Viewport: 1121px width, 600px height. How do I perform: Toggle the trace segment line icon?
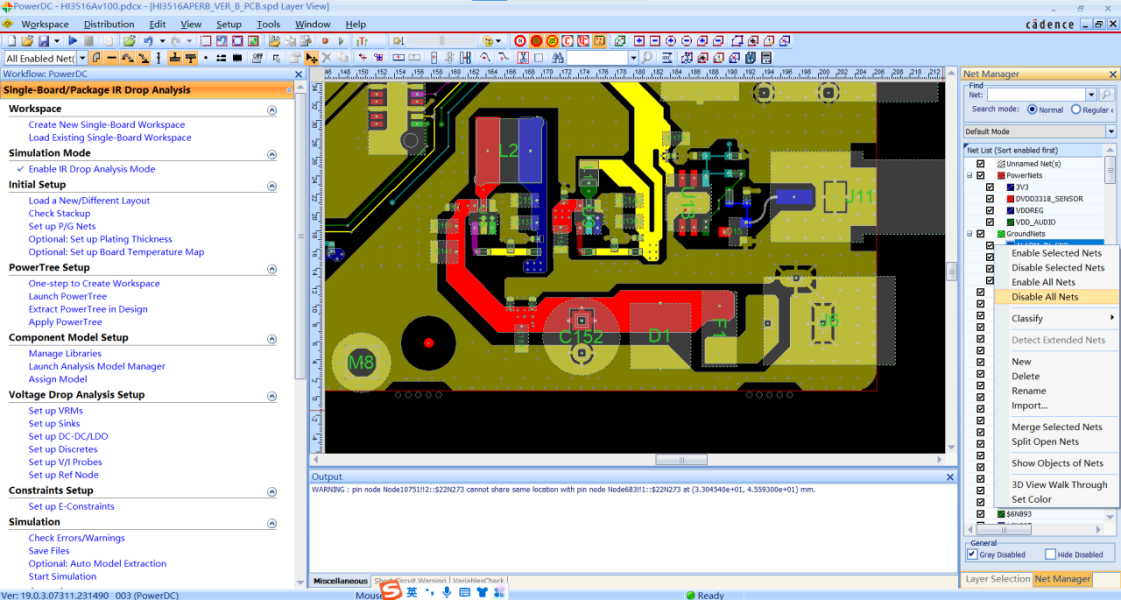(112, 58)
